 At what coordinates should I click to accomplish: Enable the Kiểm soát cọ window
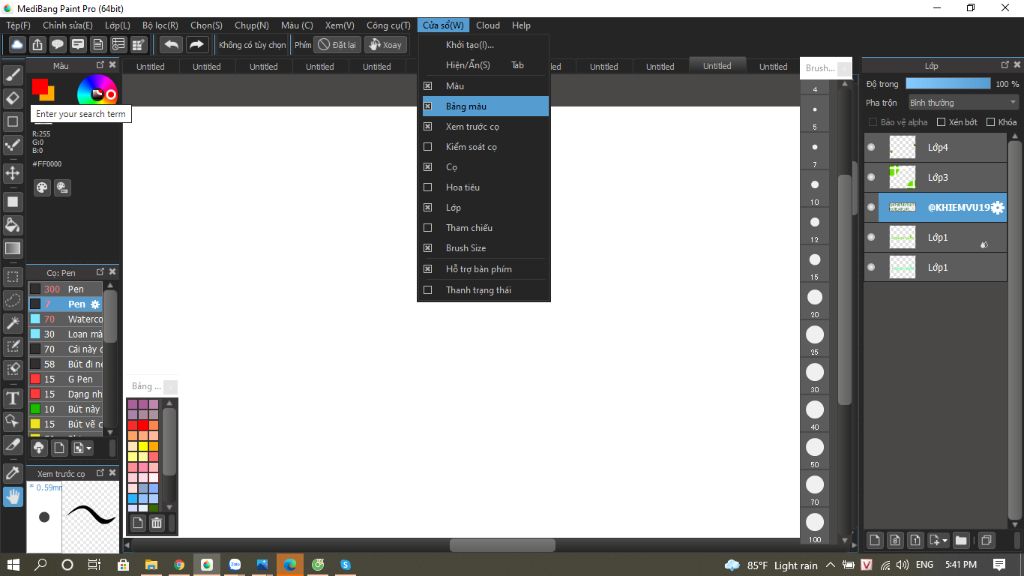428,146
